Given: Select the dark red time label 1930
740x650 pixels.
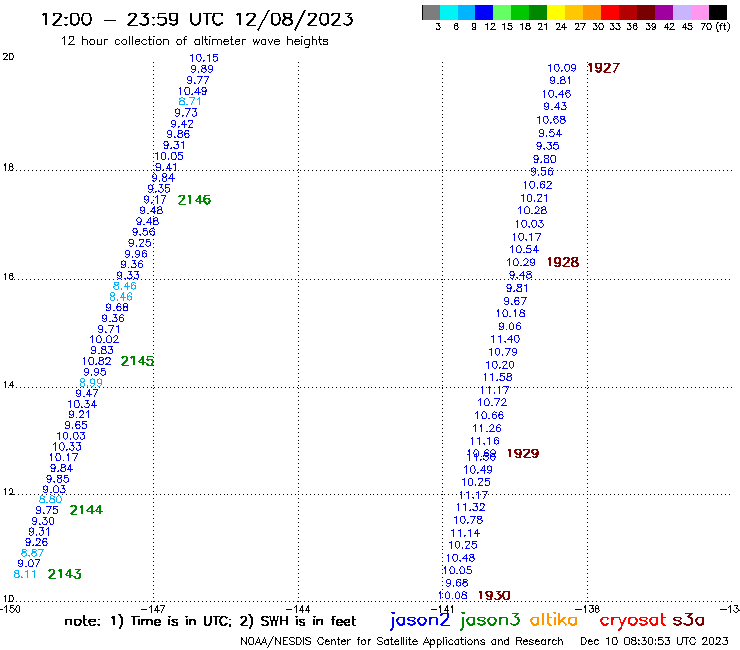Looking at the screenshot, I should coord(494,596).
